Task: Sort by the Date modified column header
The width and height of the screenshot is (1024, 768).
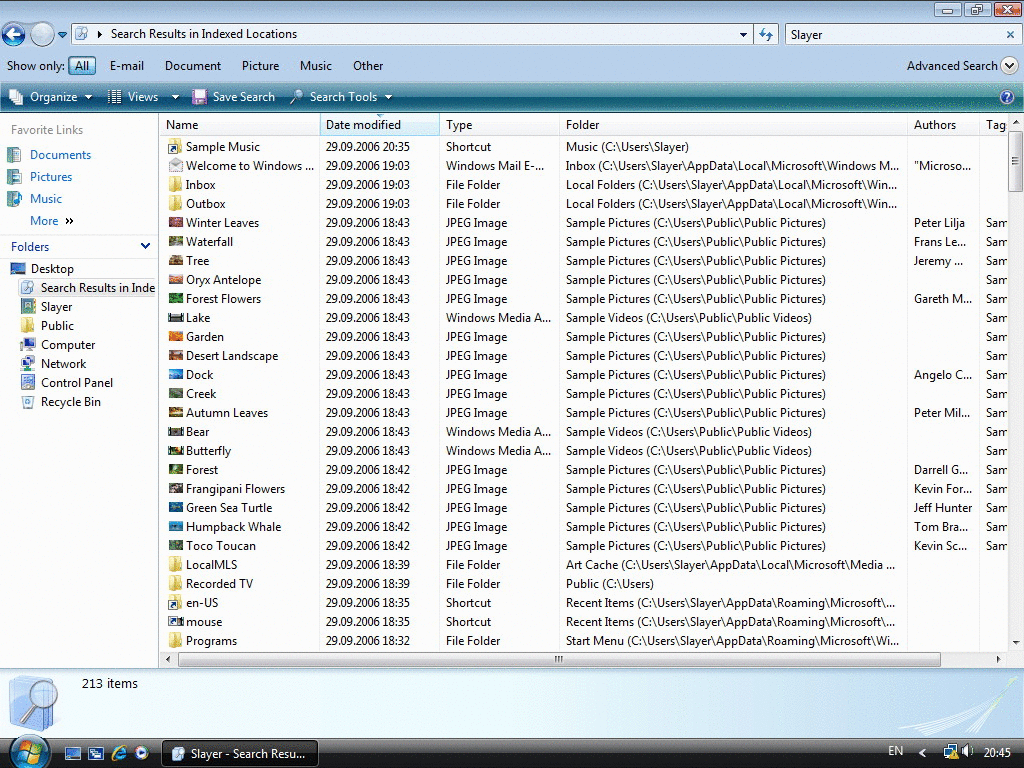Action: tap(379, 125)
